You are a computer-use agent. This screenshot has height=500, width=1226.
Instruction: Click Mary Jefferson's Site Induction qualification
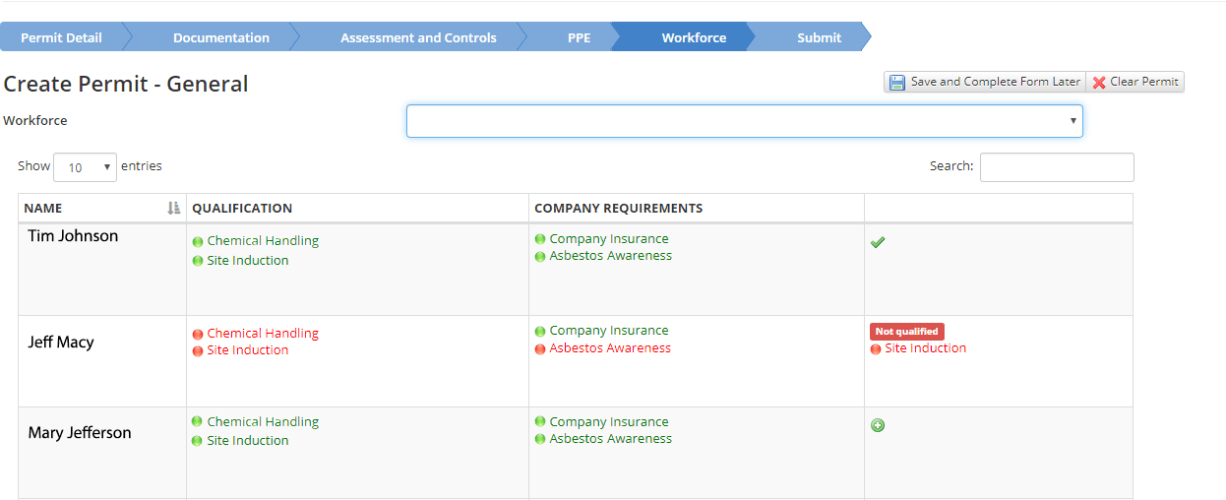tap(247, 440)
